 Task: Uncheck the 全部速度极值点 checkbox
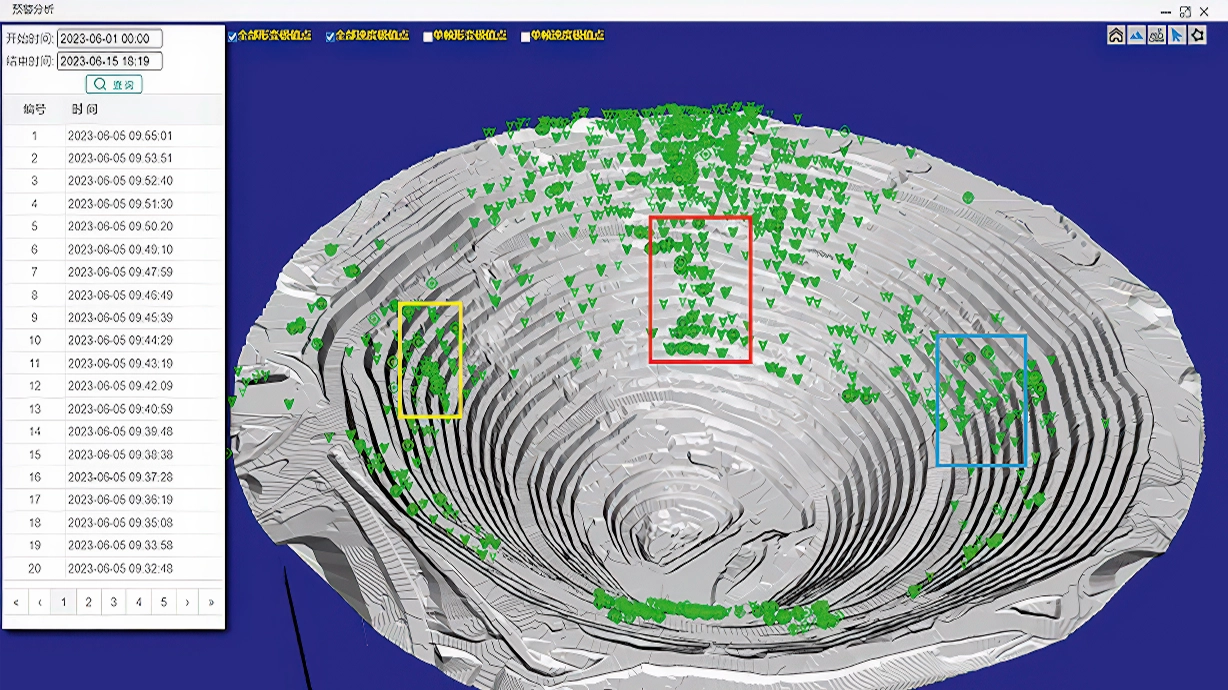point(331,36)
